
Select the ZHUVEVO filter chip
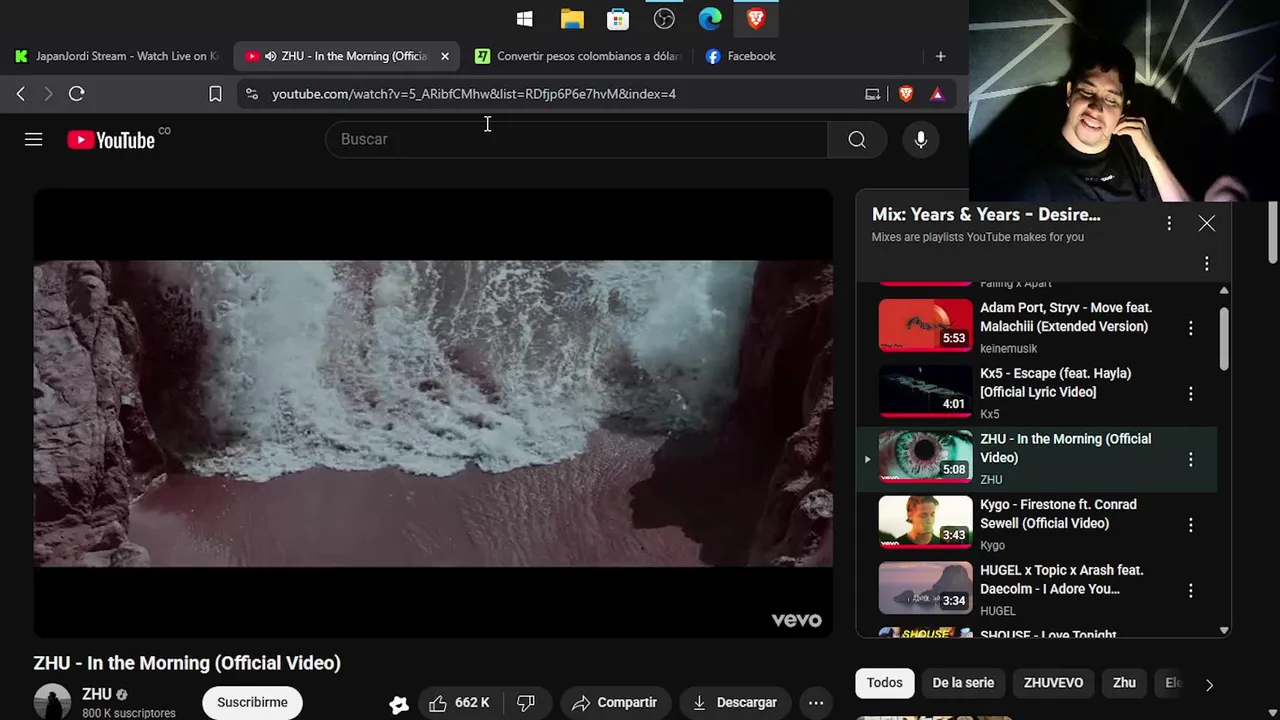click(x=1053, y=683)
